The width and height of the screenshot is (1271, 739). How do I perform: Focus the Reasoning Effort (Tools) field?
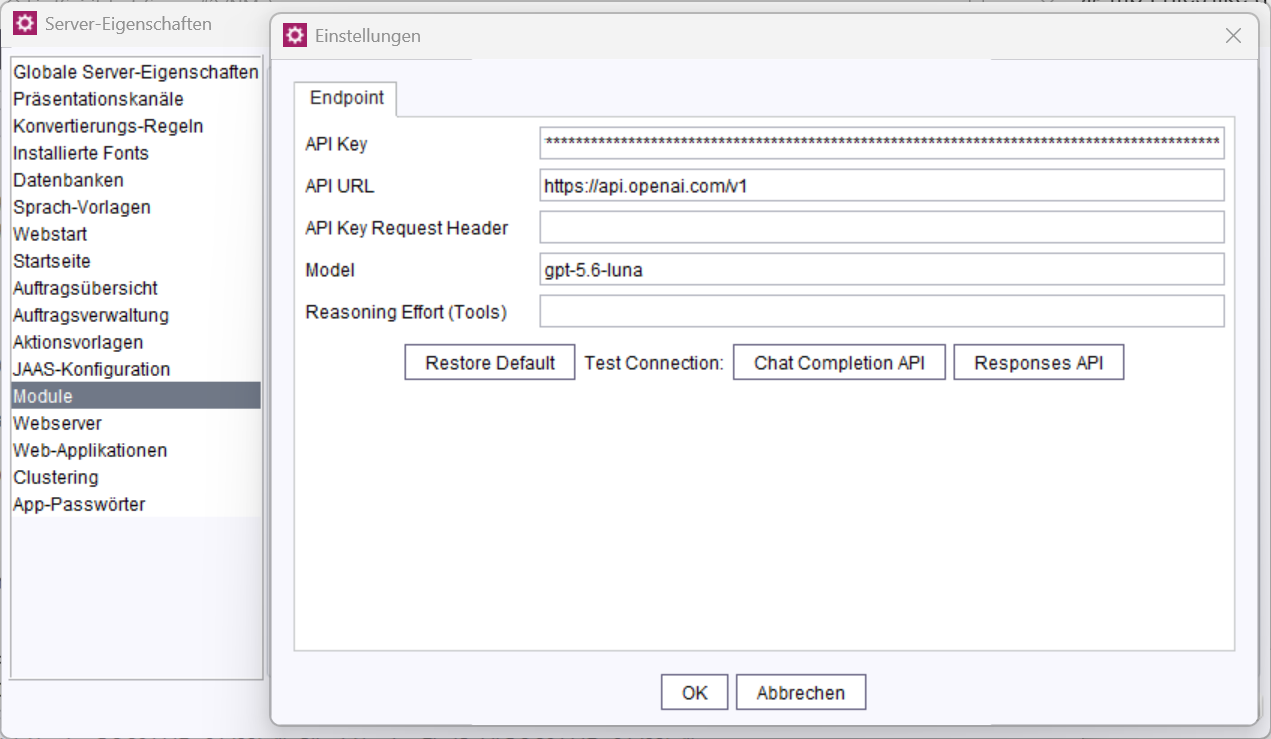[x=882, y=312]
